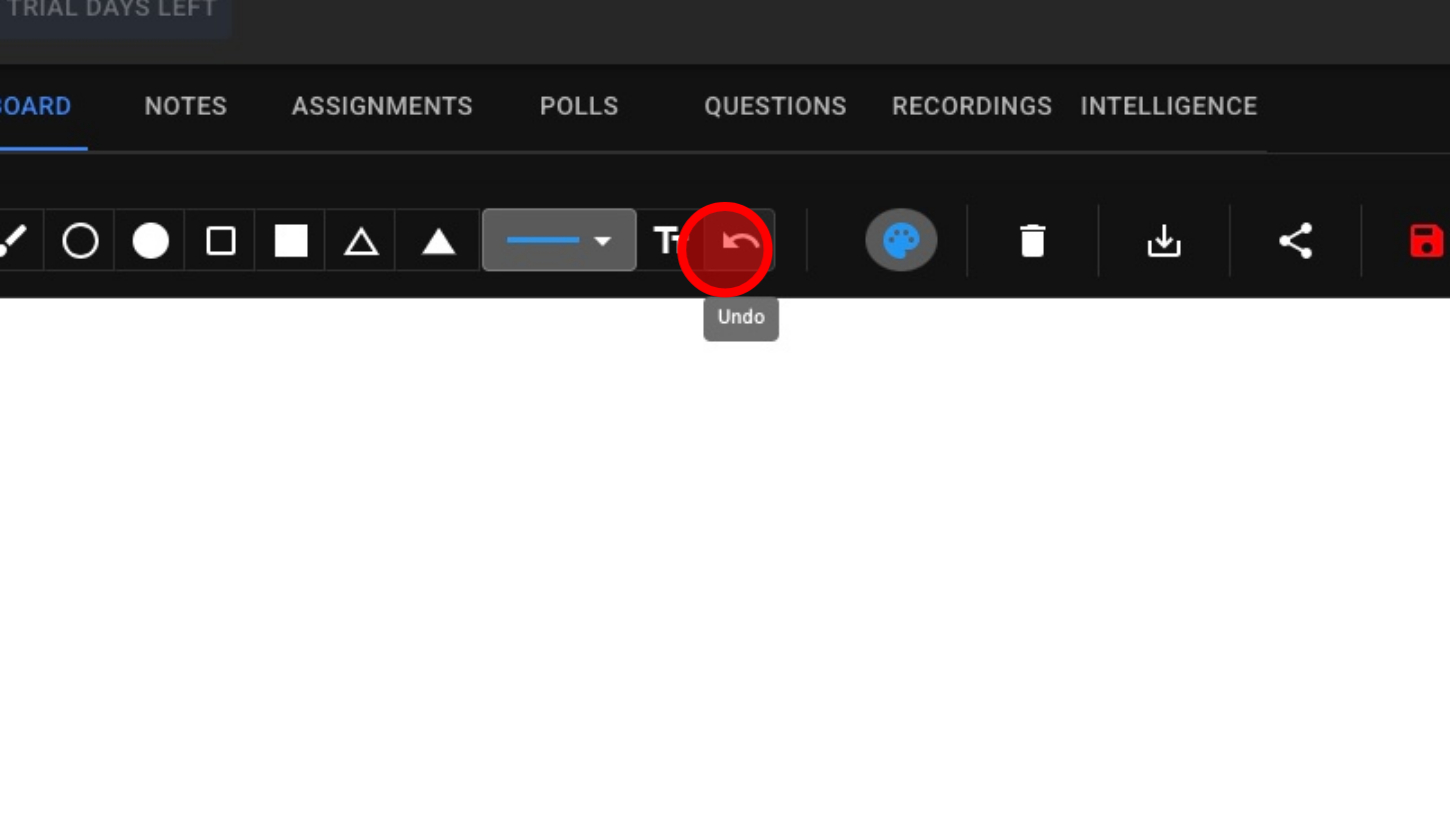Save whiteboard with red floppy icon

[1426, 241]
